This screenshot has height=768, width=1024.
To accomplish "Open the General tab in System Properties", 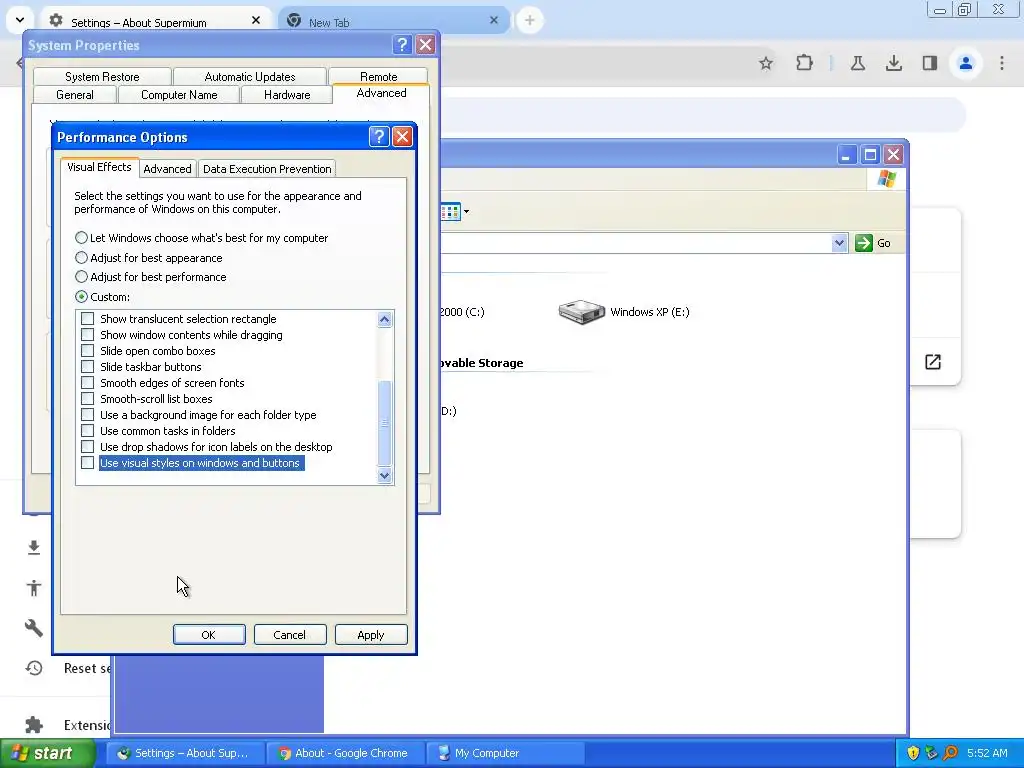I will pyautogui.click(x=74, y=95).
